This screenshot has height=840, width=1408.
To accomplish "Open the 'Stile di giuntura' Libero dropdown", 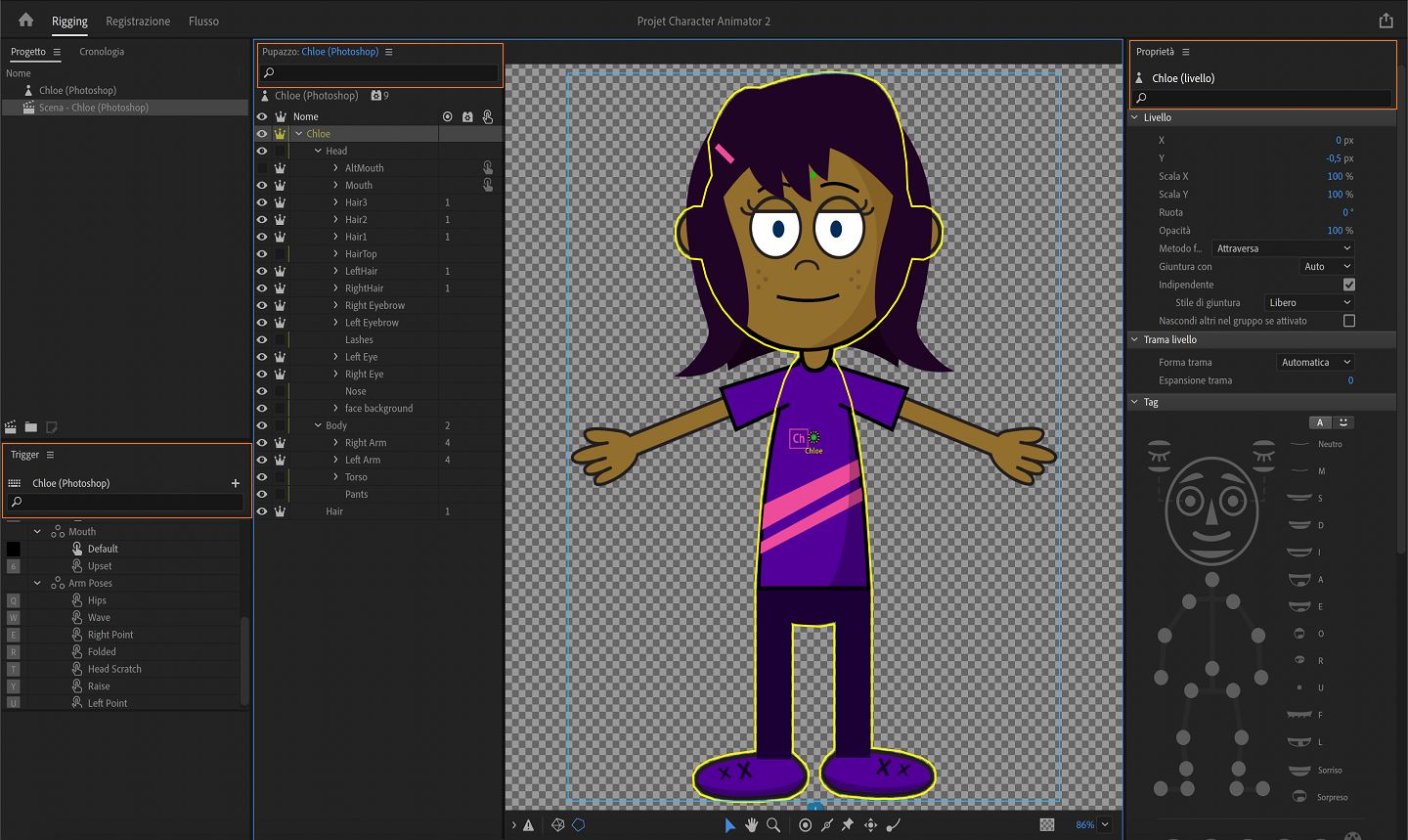I will 1309,303.
